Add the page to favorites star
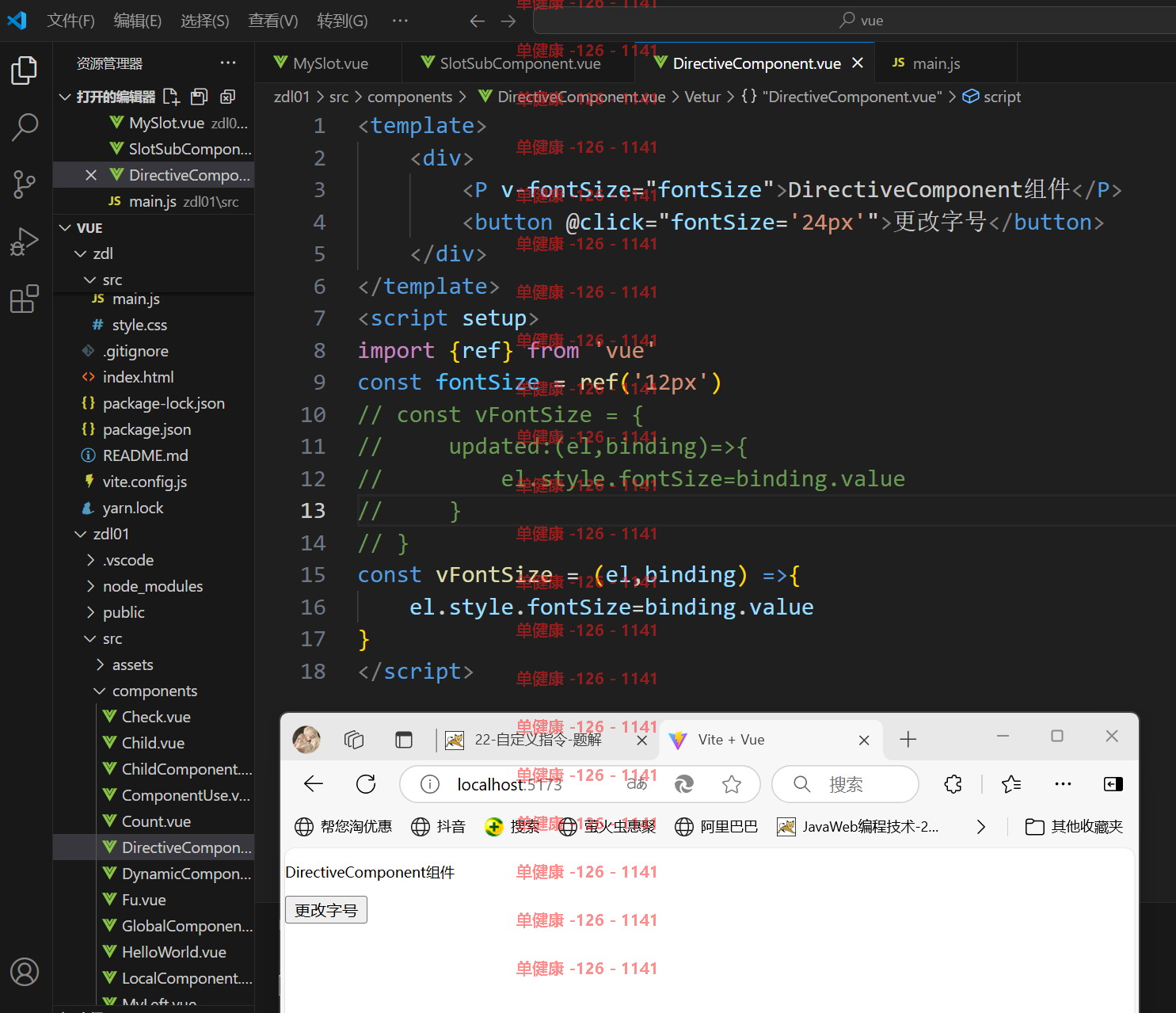This screenshot has height=1013, width=1176. [732, 784]
